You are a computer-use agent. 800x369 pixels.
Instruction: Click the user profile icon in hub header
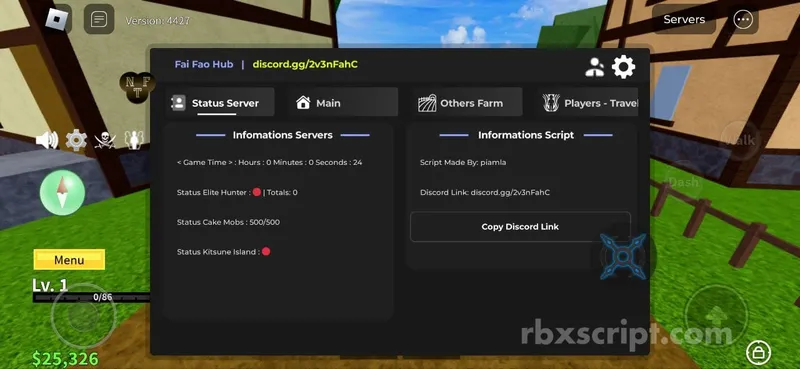594,67
